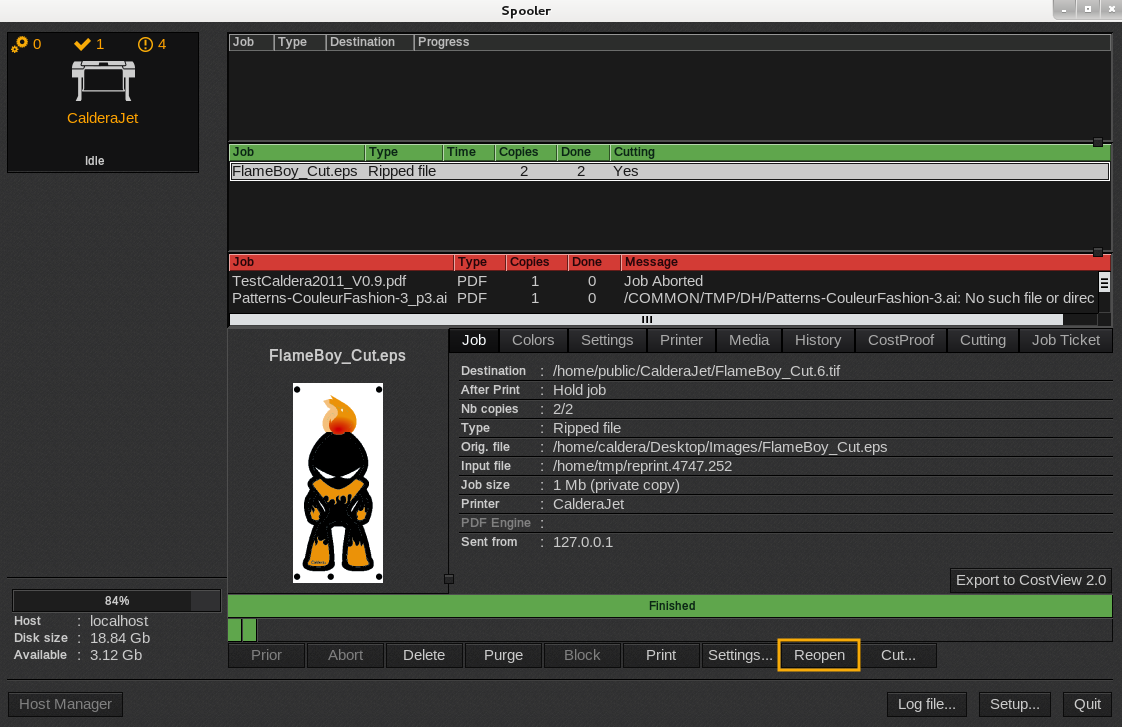Click the resize handle below the green job list
This screenshot has width=1122, height=727.
click(1098, 253)
